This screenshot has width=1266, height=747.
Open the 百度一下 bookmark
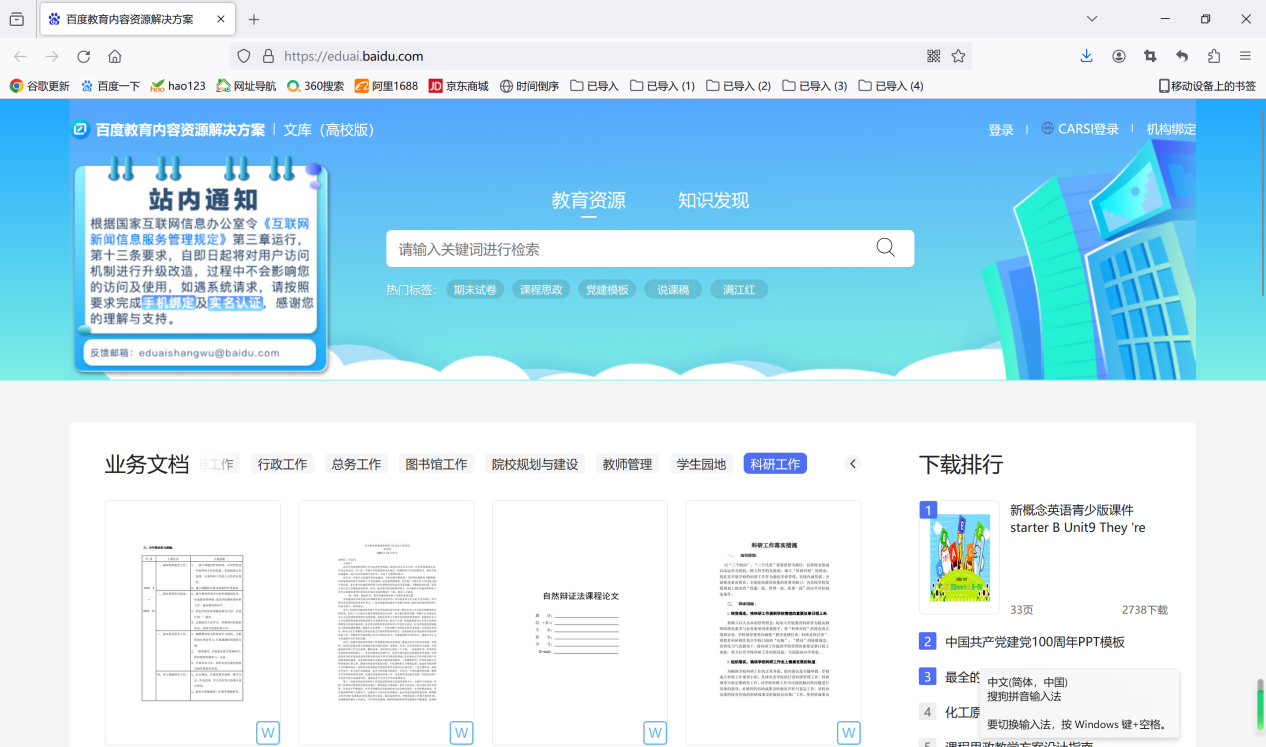click(110, 86)
